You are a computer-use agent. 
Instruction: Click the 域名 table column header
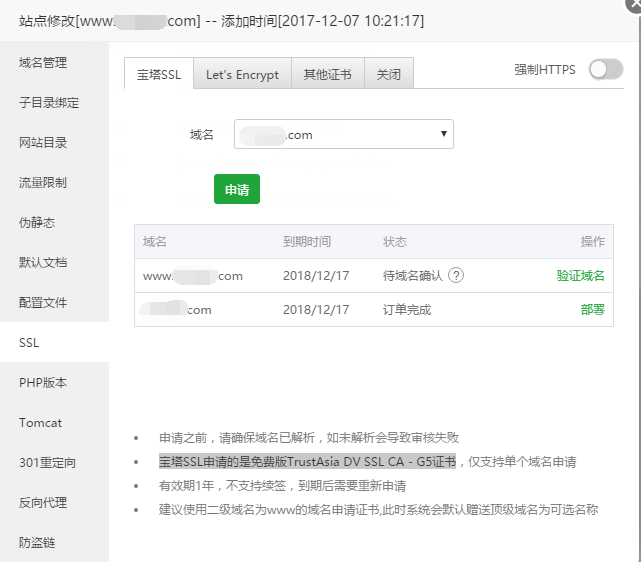(x=155, y=242)
